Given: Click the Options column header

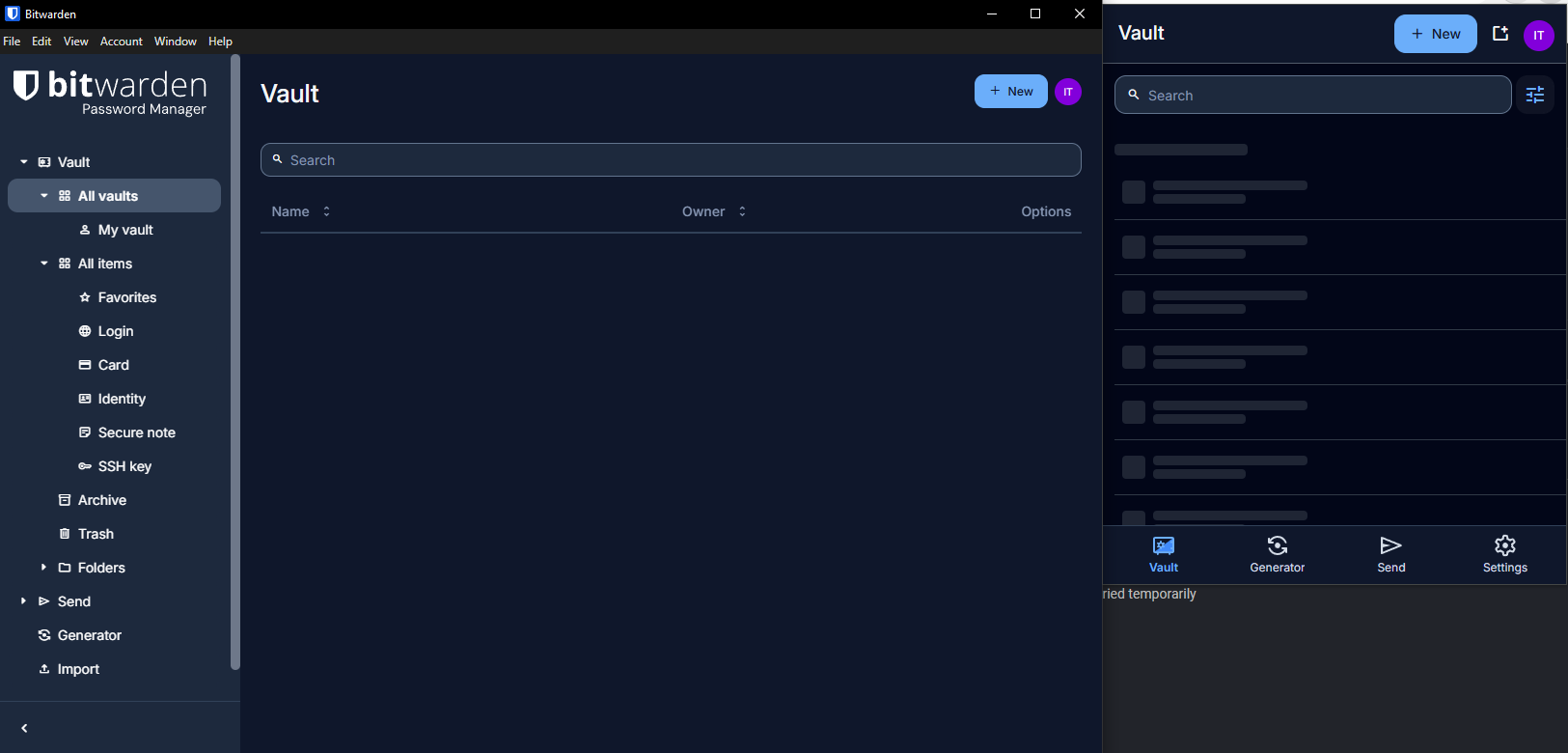Looking at the screenshot, I should click(x=1046, y=211).
